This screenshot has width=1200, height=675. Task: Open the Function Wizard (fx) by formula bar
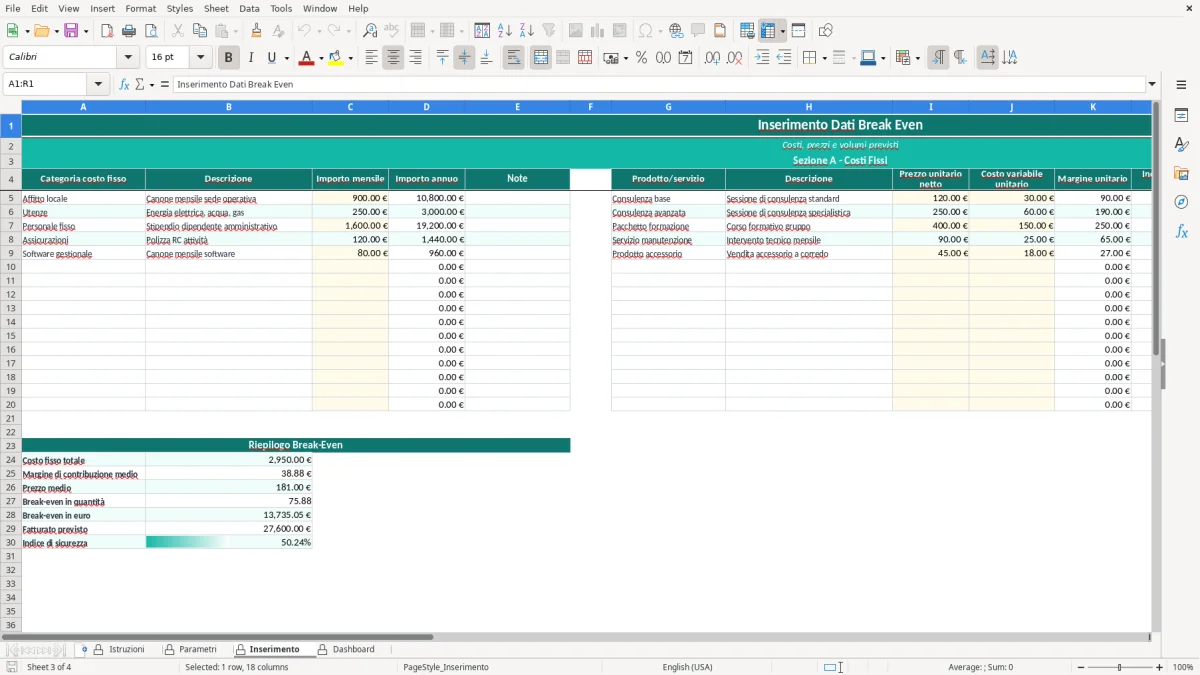tap(124, 85)
